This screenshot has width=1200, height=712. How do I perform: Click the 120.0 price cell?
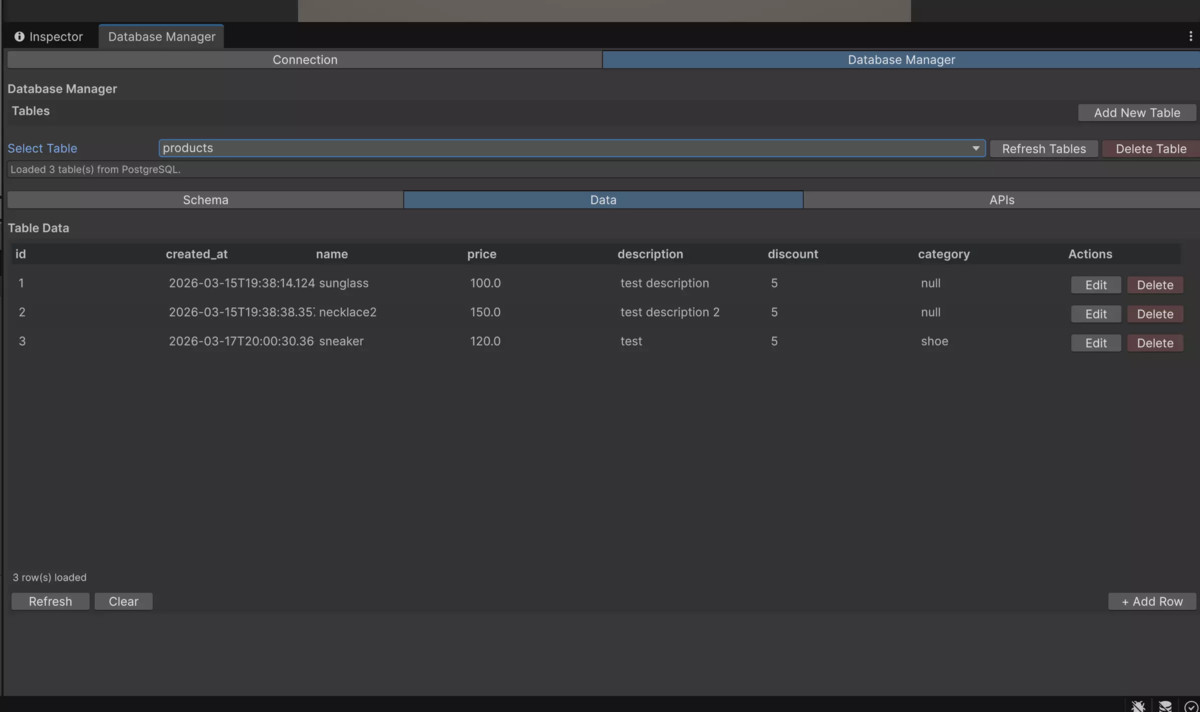pos(486,341)
